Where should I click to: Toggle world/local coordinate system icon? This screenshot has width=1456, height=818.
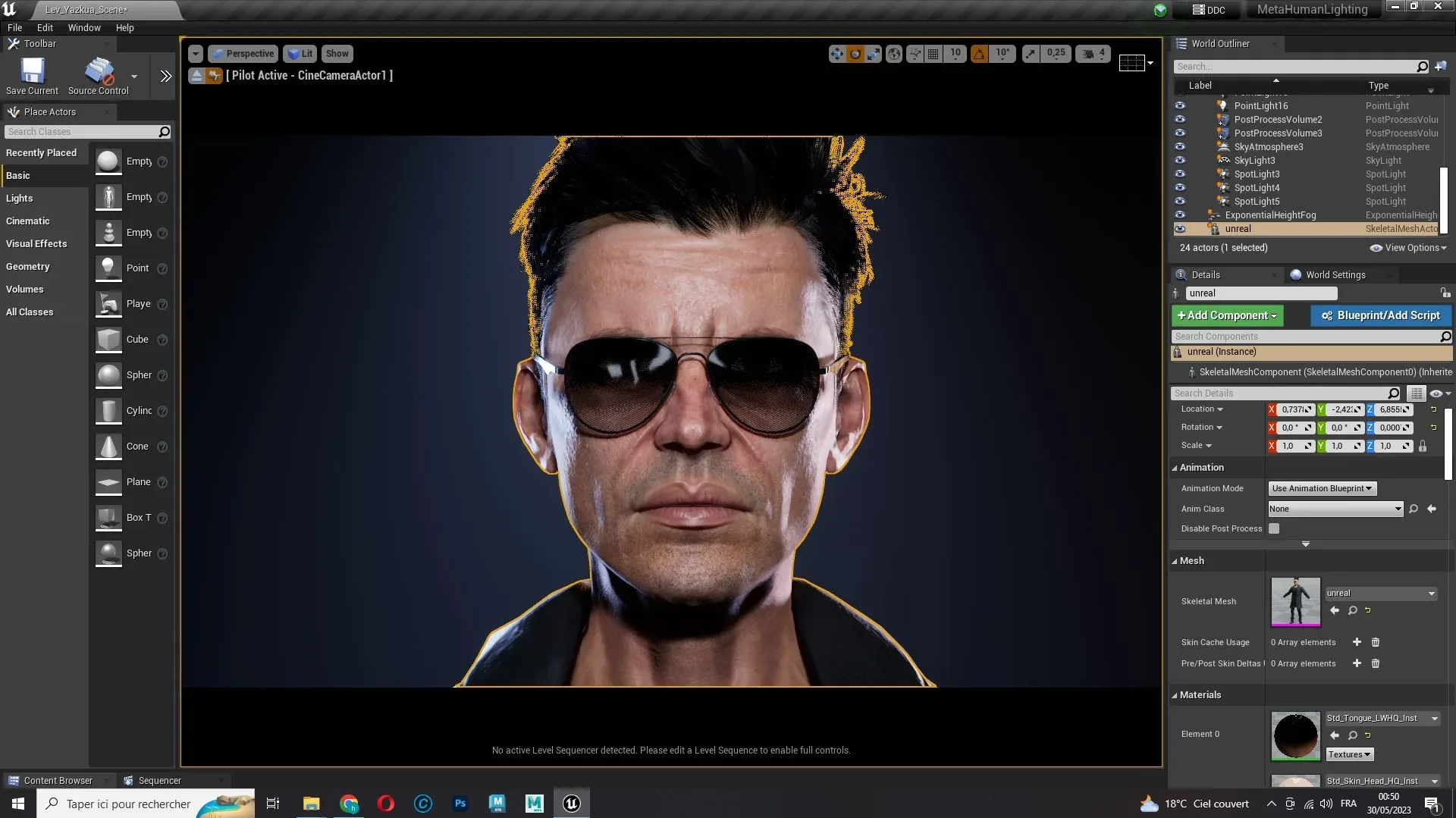point(894,53)
